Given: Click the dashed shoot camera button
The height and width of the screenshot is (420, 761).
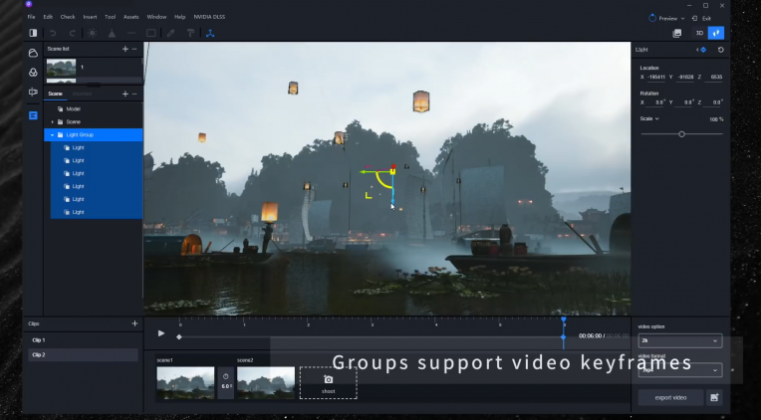Looking at the screenshot, I should (x=329, y=383).
